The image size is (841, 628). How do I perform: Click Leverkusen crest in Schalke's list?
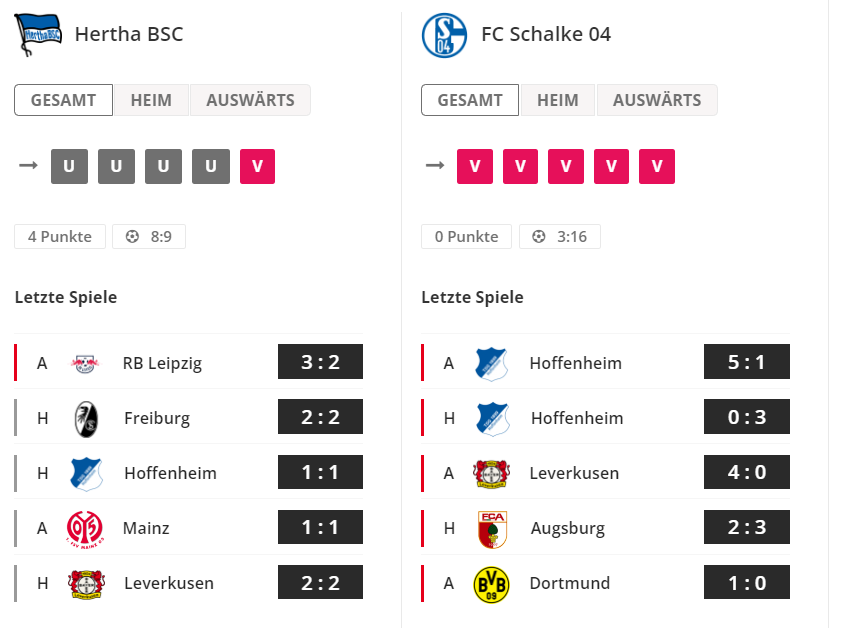click(x=491, y=474)
